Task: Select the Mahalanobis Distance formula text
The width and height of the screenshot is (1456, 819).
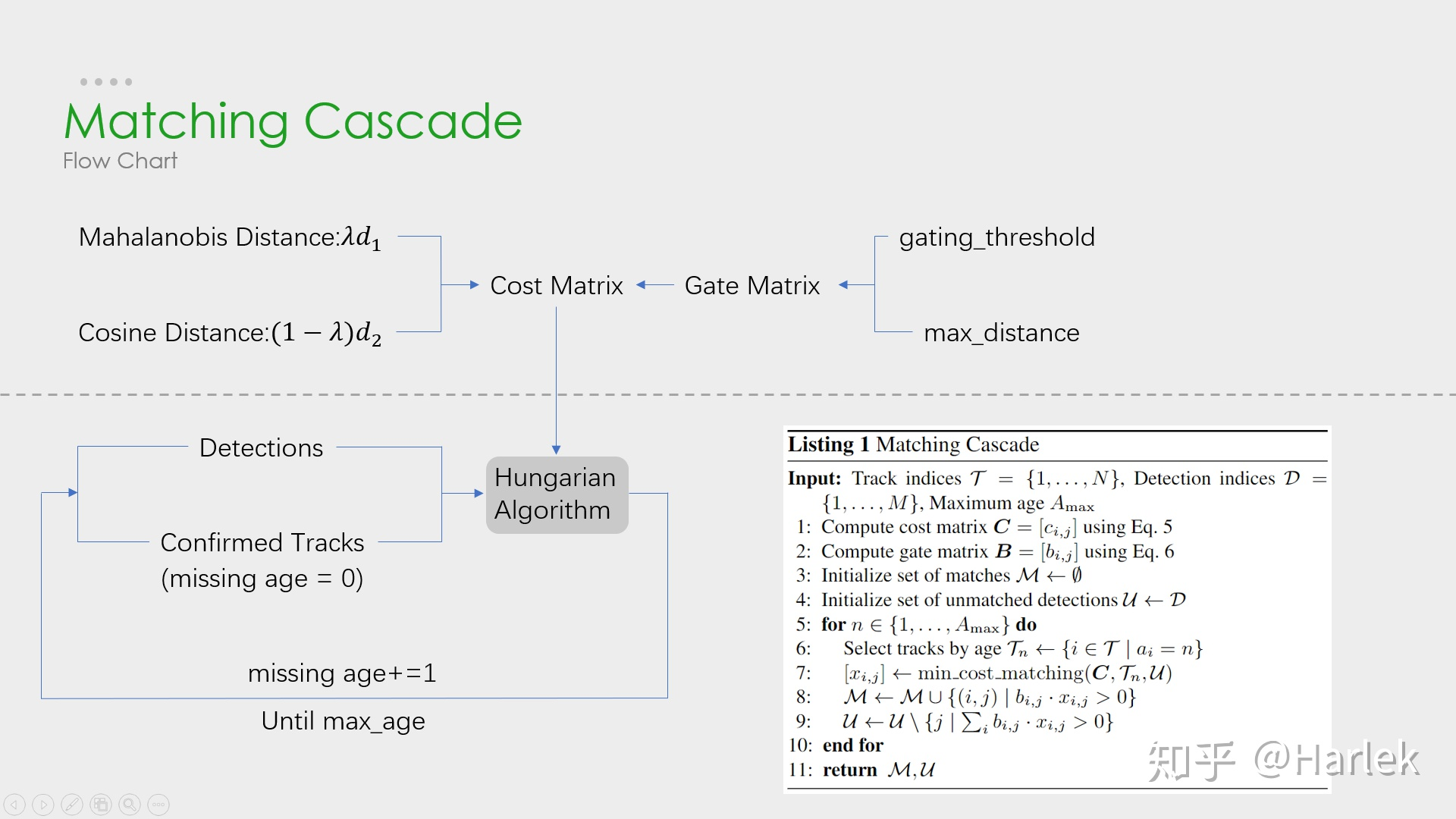Action: pos(230,237)
